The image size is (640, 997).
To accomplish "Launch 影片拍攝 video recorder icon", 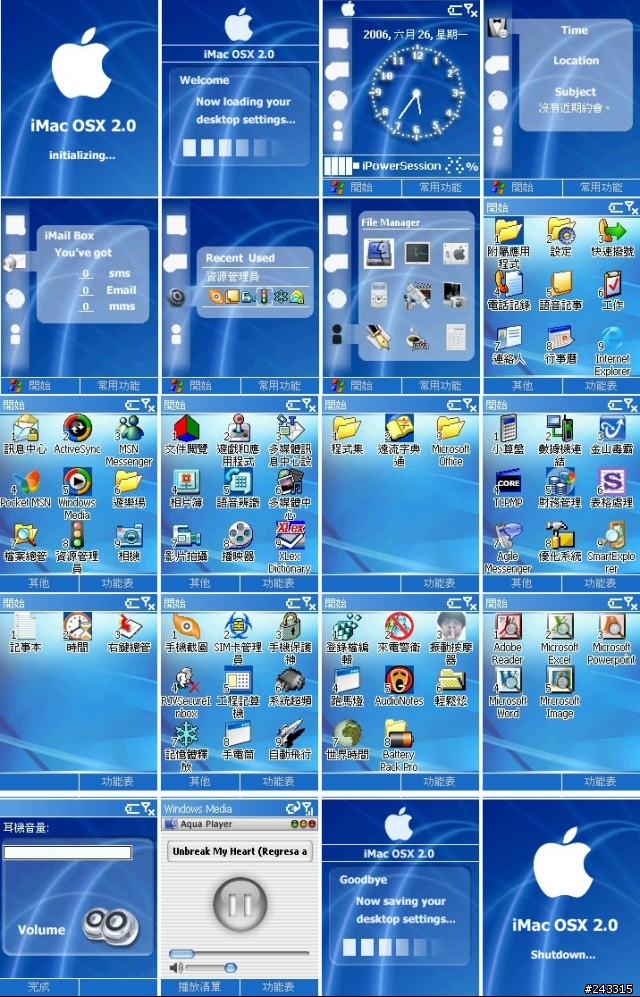I will (186, 536).
